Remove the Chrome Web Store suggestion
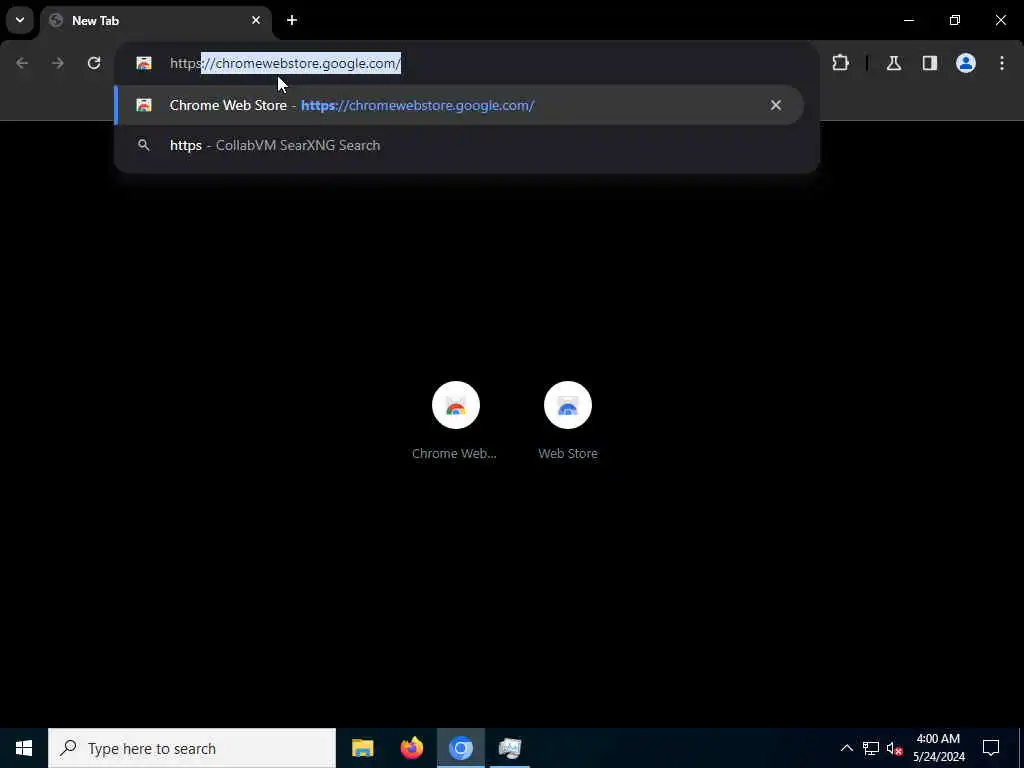This screenshot has width=1024, height=768. pyautogui.click(x=776, y=105)
